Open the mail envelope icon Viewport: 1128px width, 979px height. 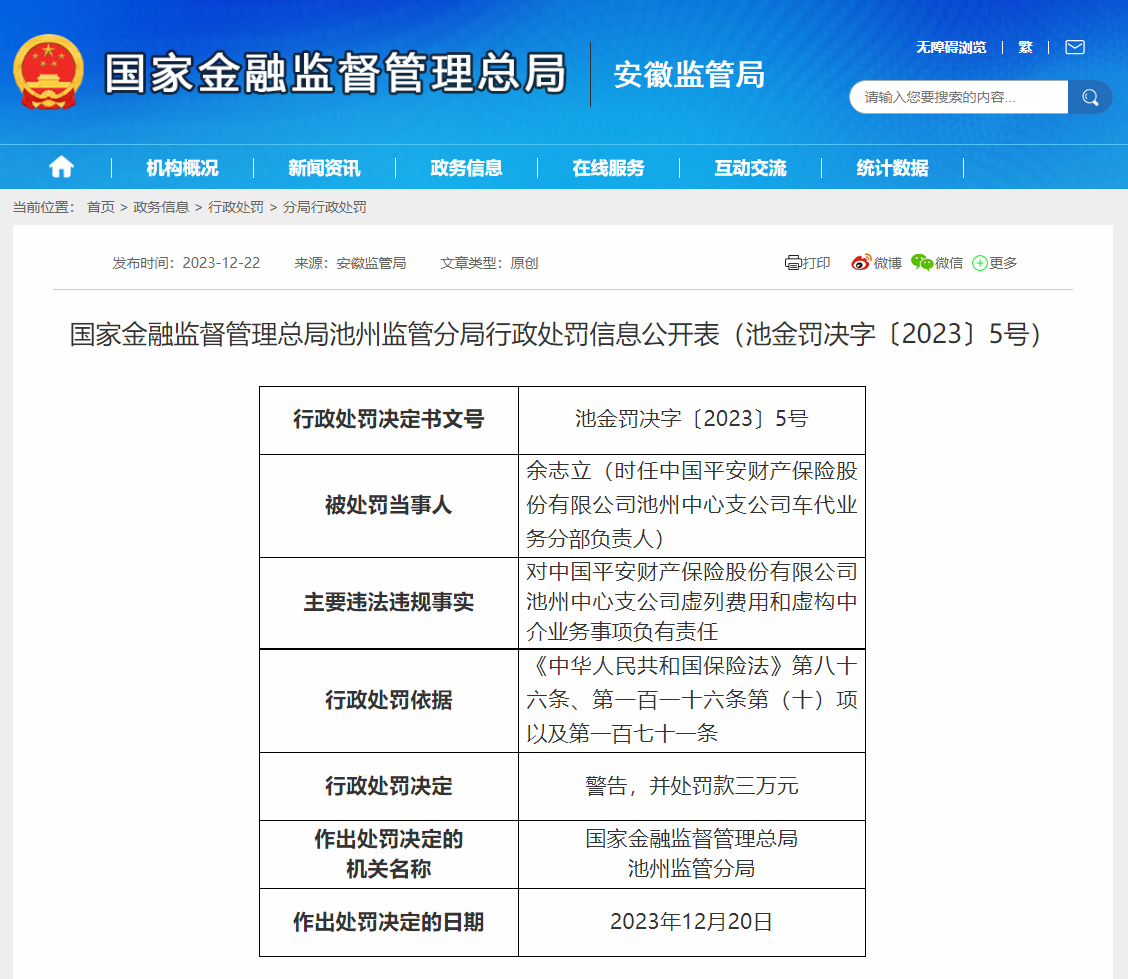coord(1075,47)
